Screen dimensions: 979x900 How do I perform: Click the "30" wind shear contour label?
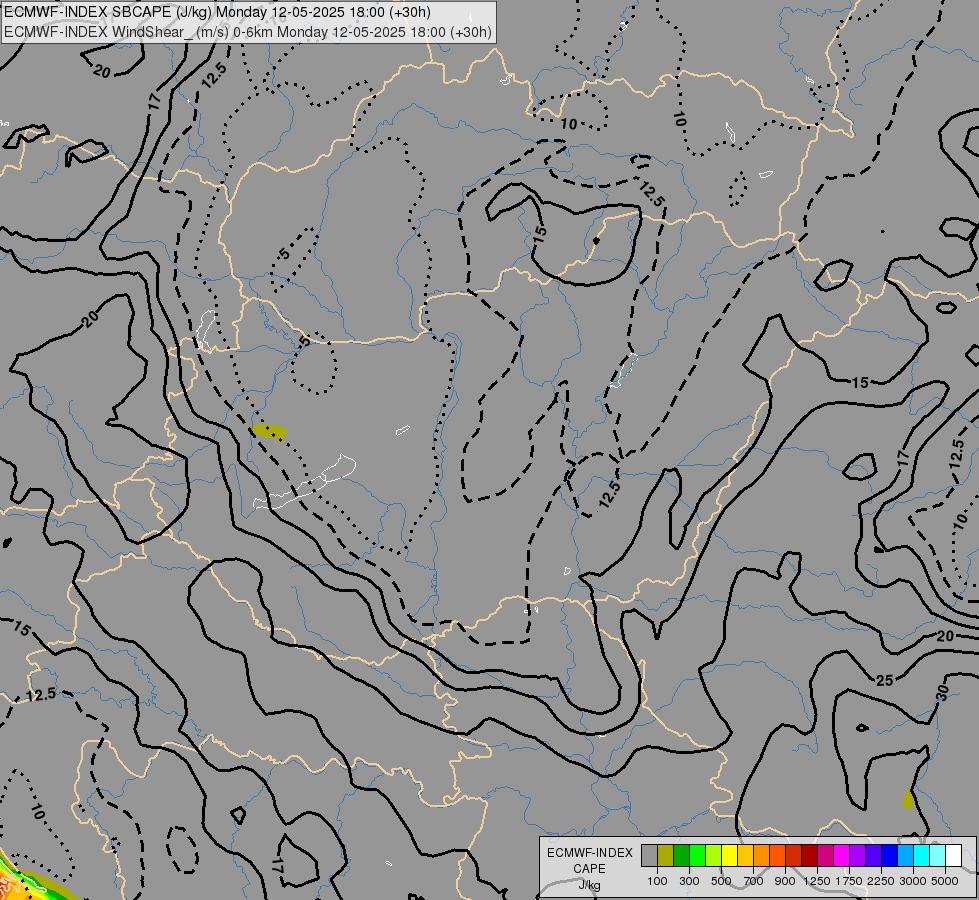coord(942,693)
